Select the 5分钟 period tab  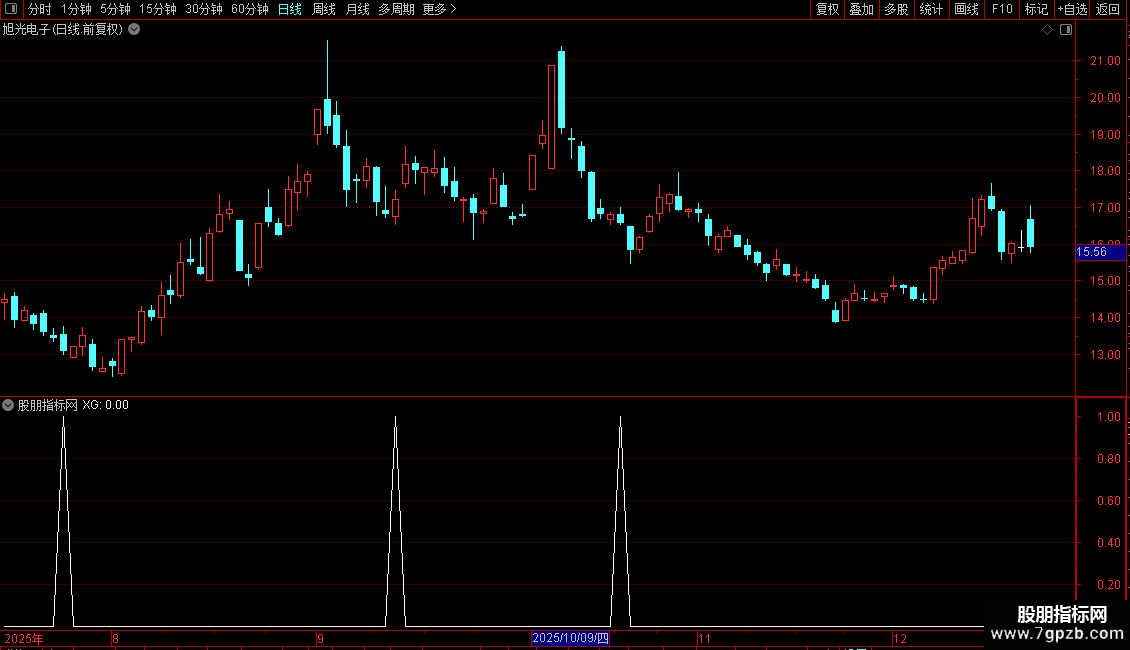[115, 9]
